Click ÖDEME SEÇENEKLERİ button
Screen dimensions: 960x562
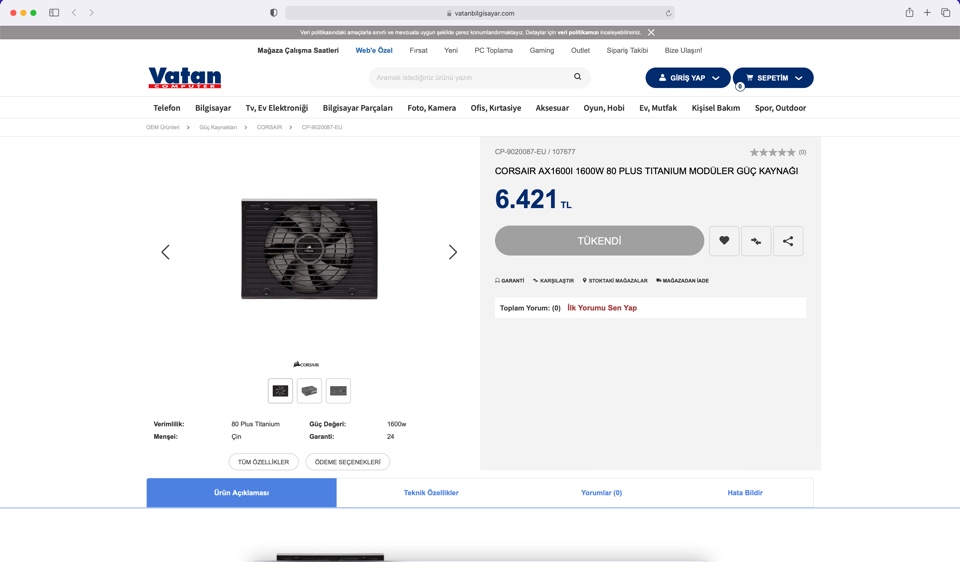(x=347, y=462)
